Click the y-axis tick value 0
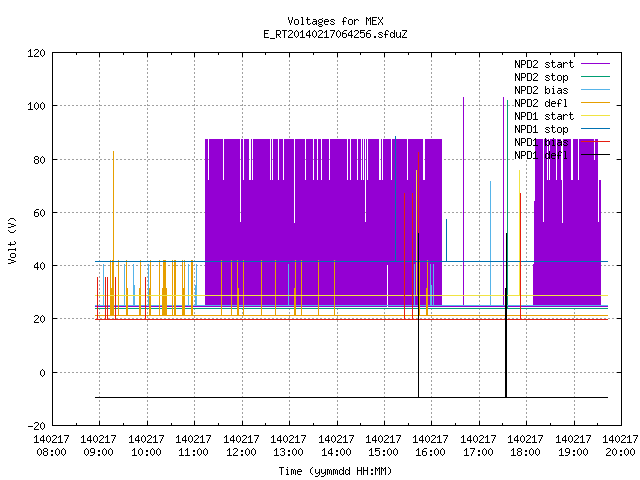Image resolution: width=640 pixels, height=480 pixels. (42, 373)
